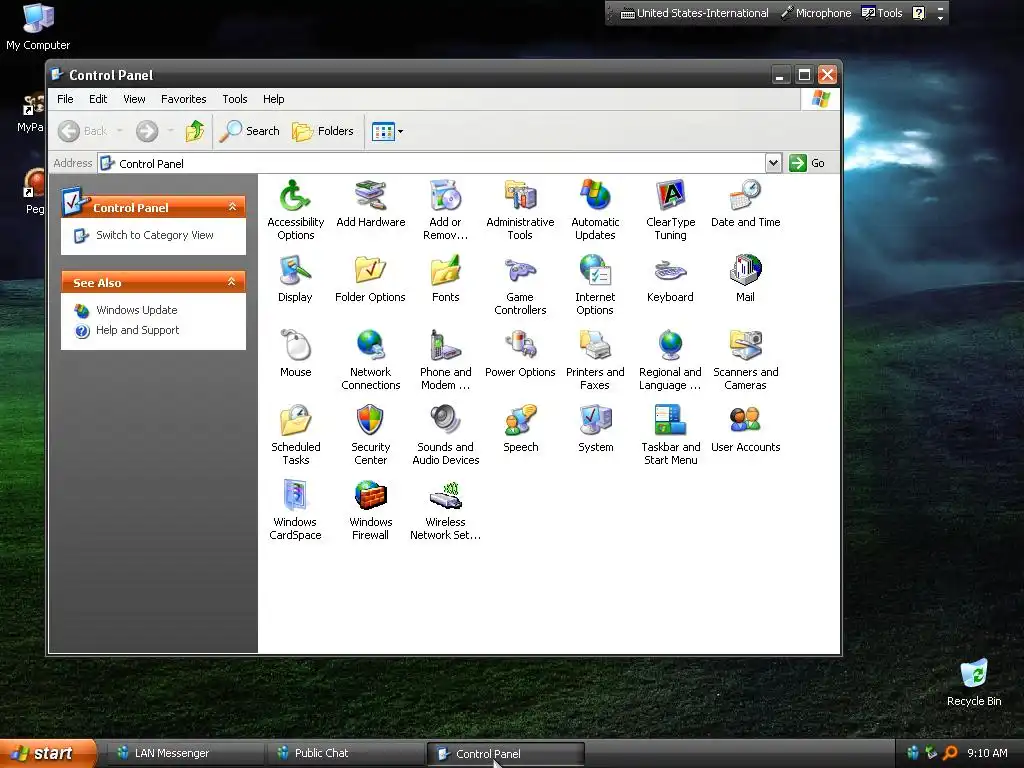Image resolution: width=1024 pixels, height=768 pixels.
Task: Open Recycle Bin desktop icon
Action: (x=974, y=682)
